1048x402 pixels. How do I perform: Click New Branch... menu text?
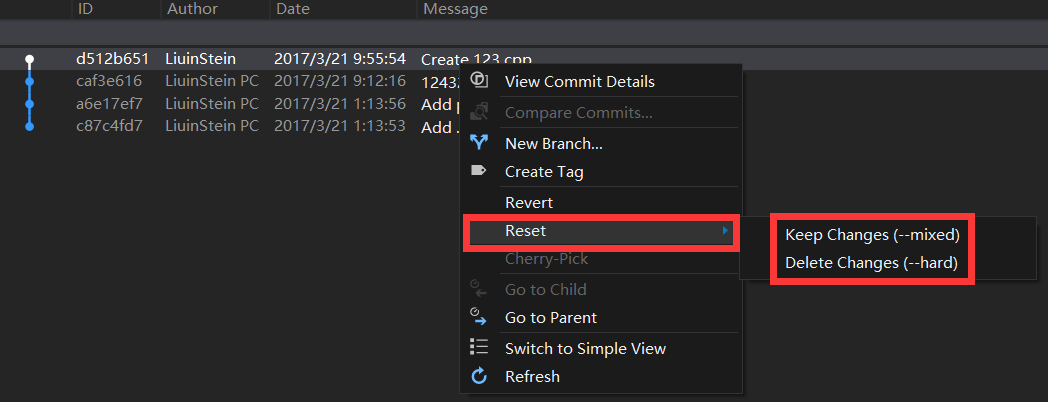coord(553,143)
